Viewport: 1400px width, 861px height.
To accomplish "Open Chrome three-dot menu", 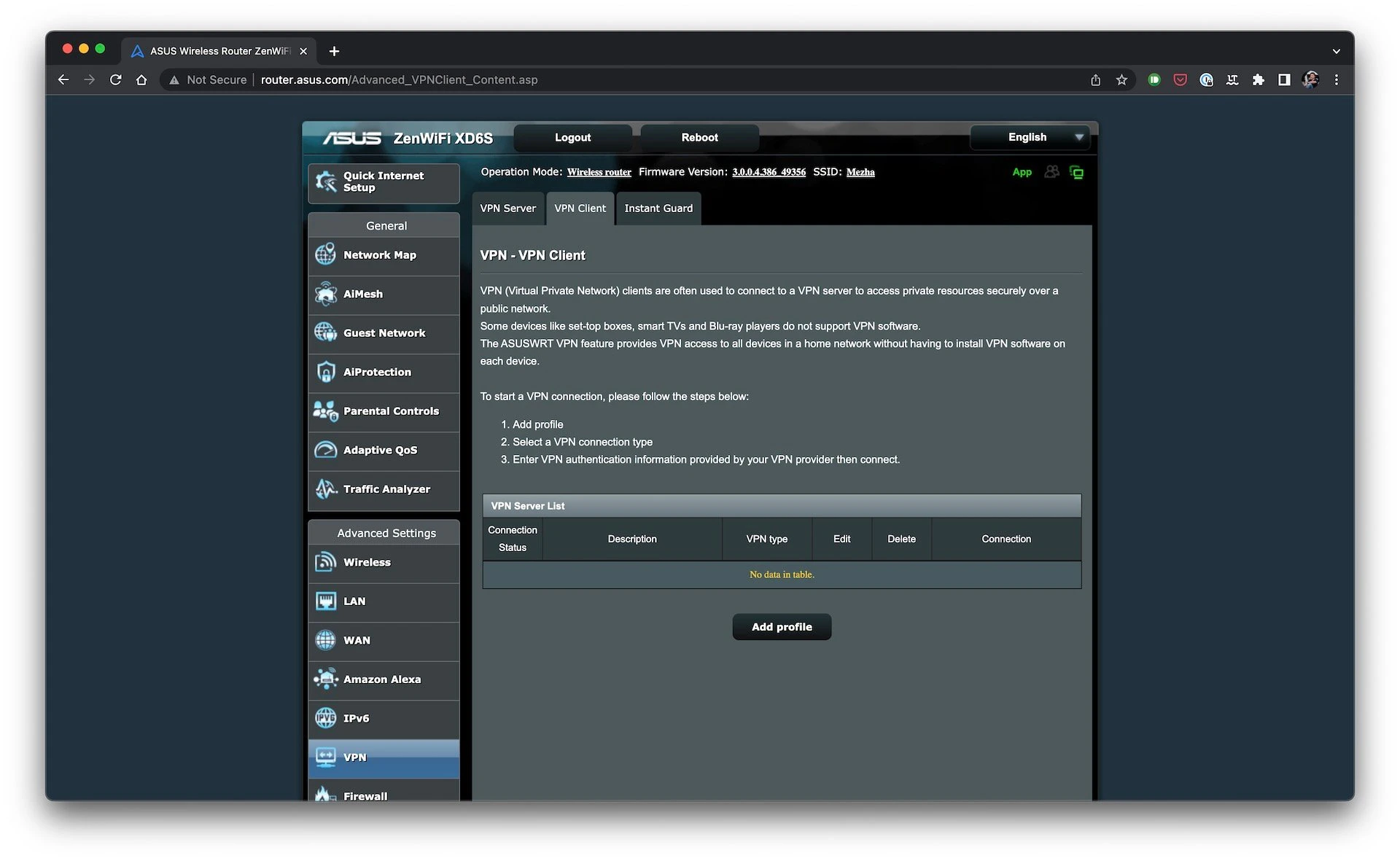I will click(x=1337, y=80).
